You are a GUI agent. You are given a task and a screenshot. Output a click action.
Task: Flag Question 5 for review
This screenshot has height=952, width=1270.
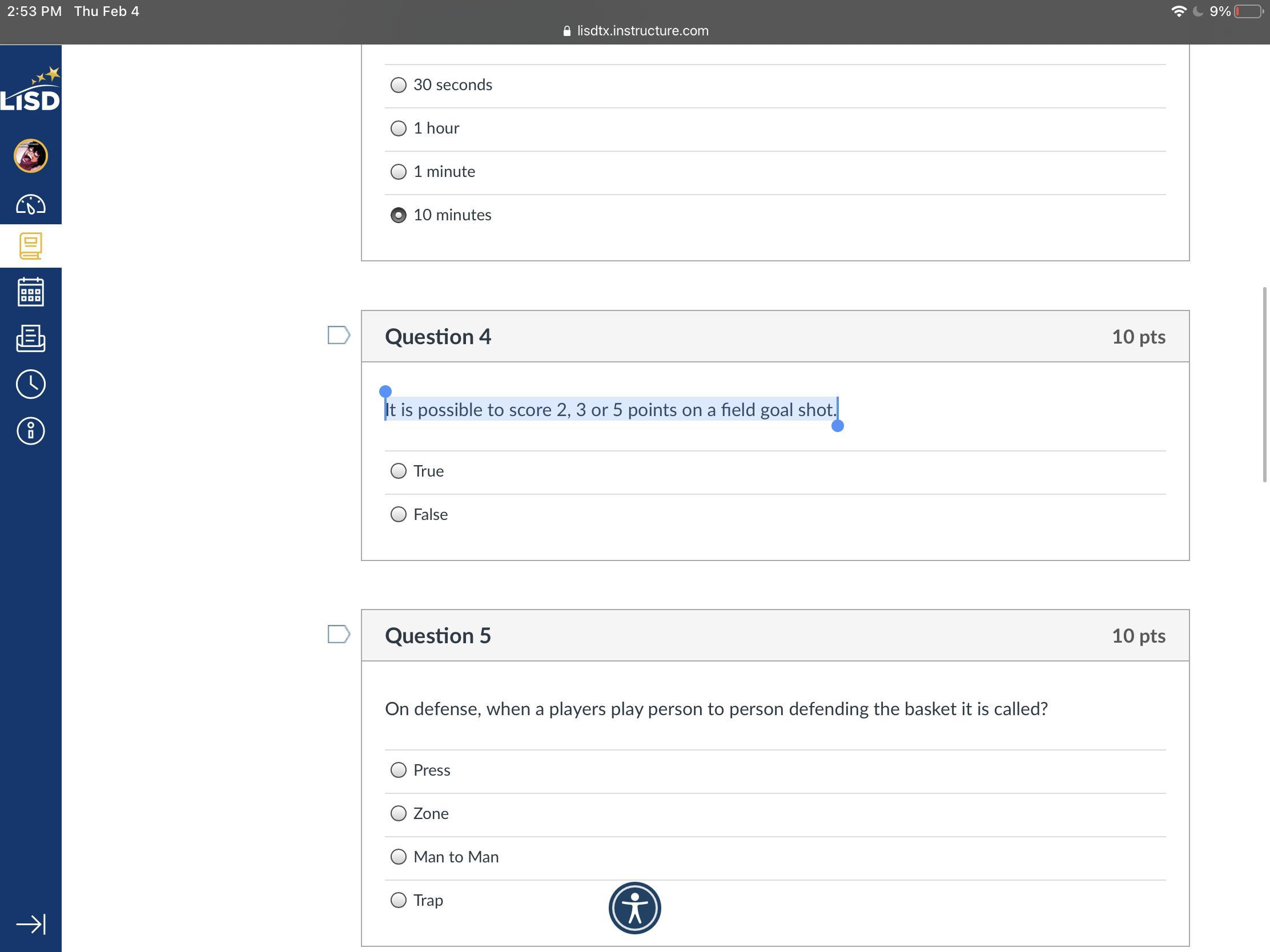(338, 634)
